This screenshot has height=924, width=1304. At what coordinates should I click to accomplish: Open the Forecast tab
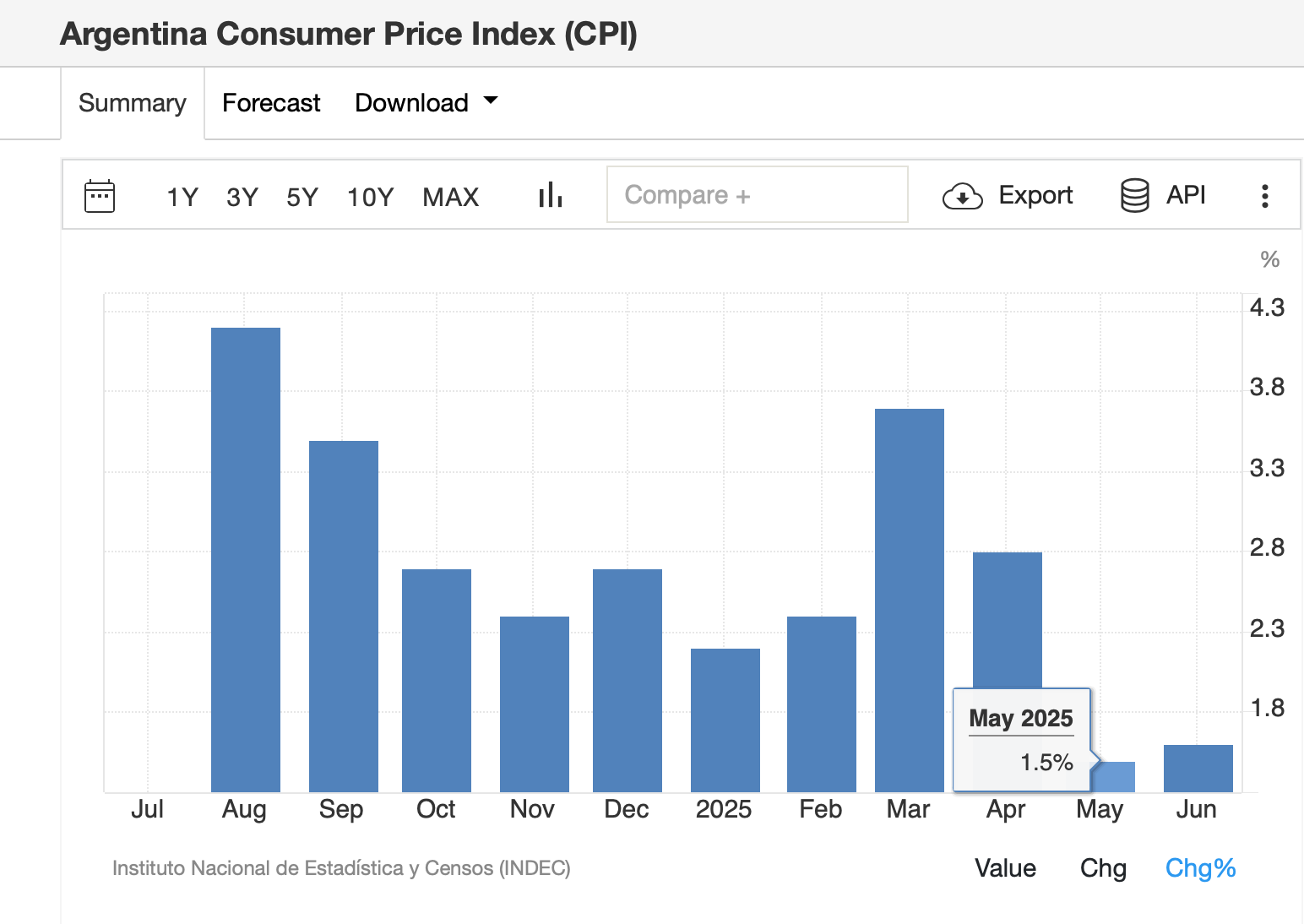(271, 103)
